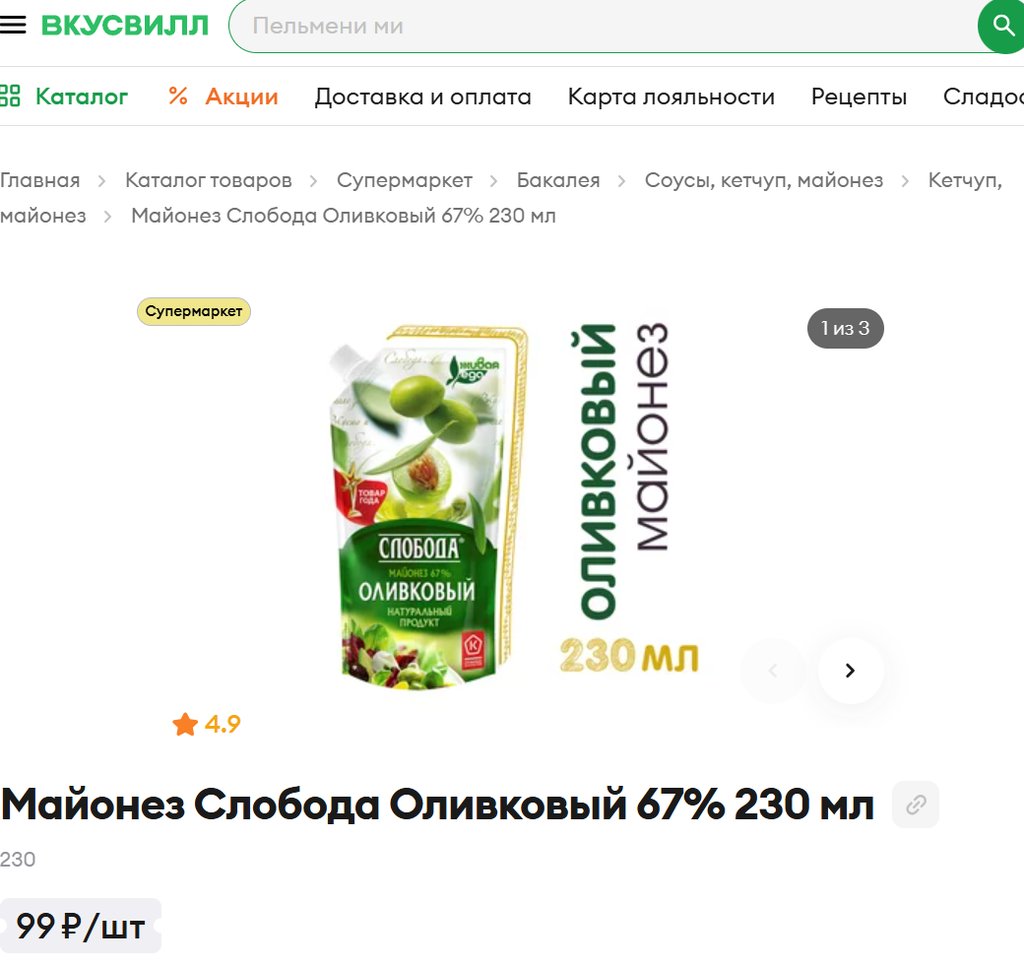Open Бакалея breadcrumb link

tap(558, 180)
